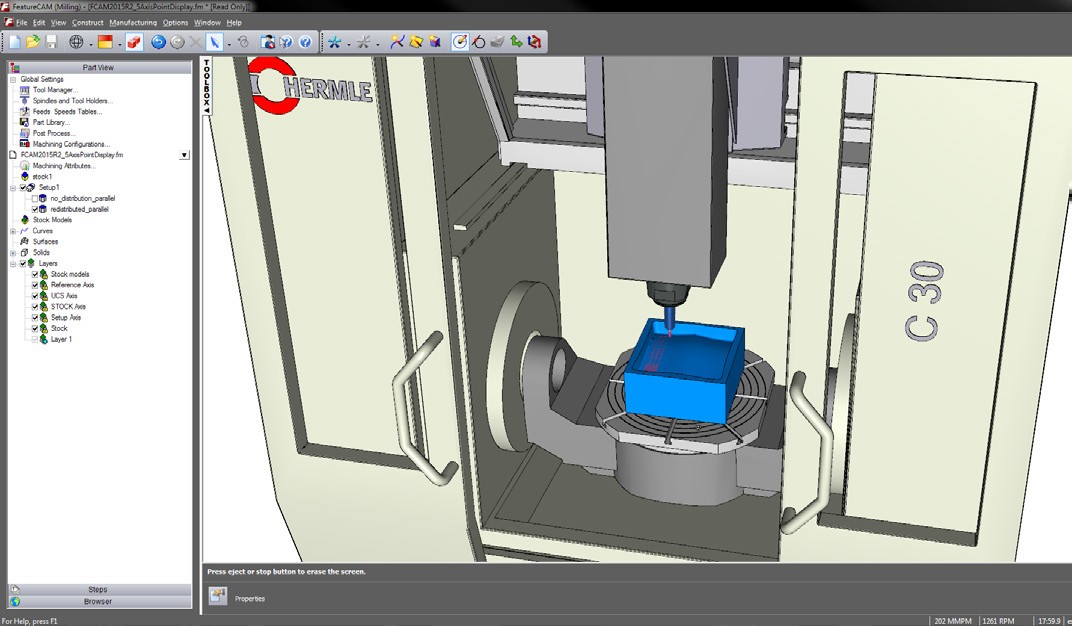
Task: Open the part file dropdown arrow
Action: tap(184, 155)
